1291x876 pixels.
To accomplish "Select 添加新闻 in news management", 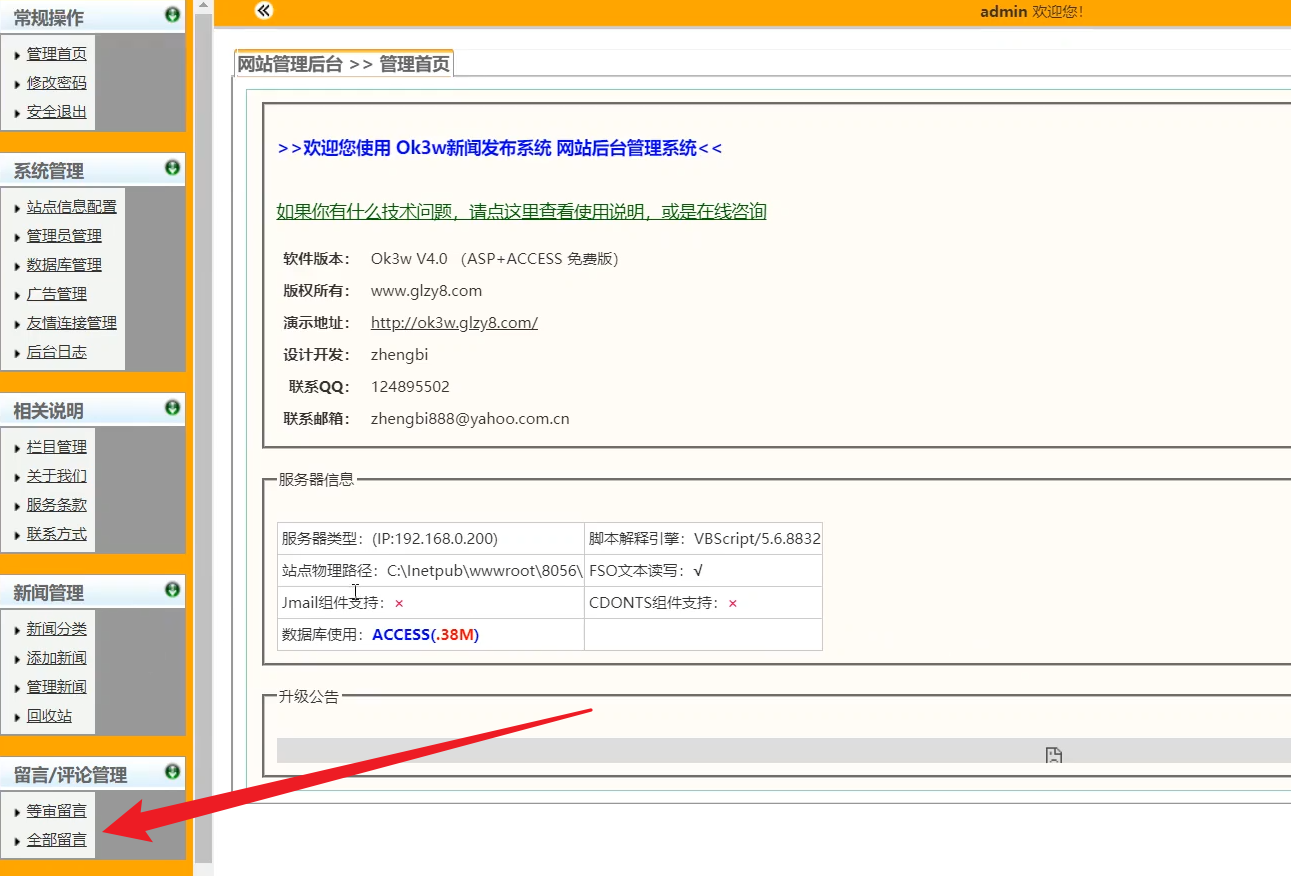I will (x=56, y=658).
